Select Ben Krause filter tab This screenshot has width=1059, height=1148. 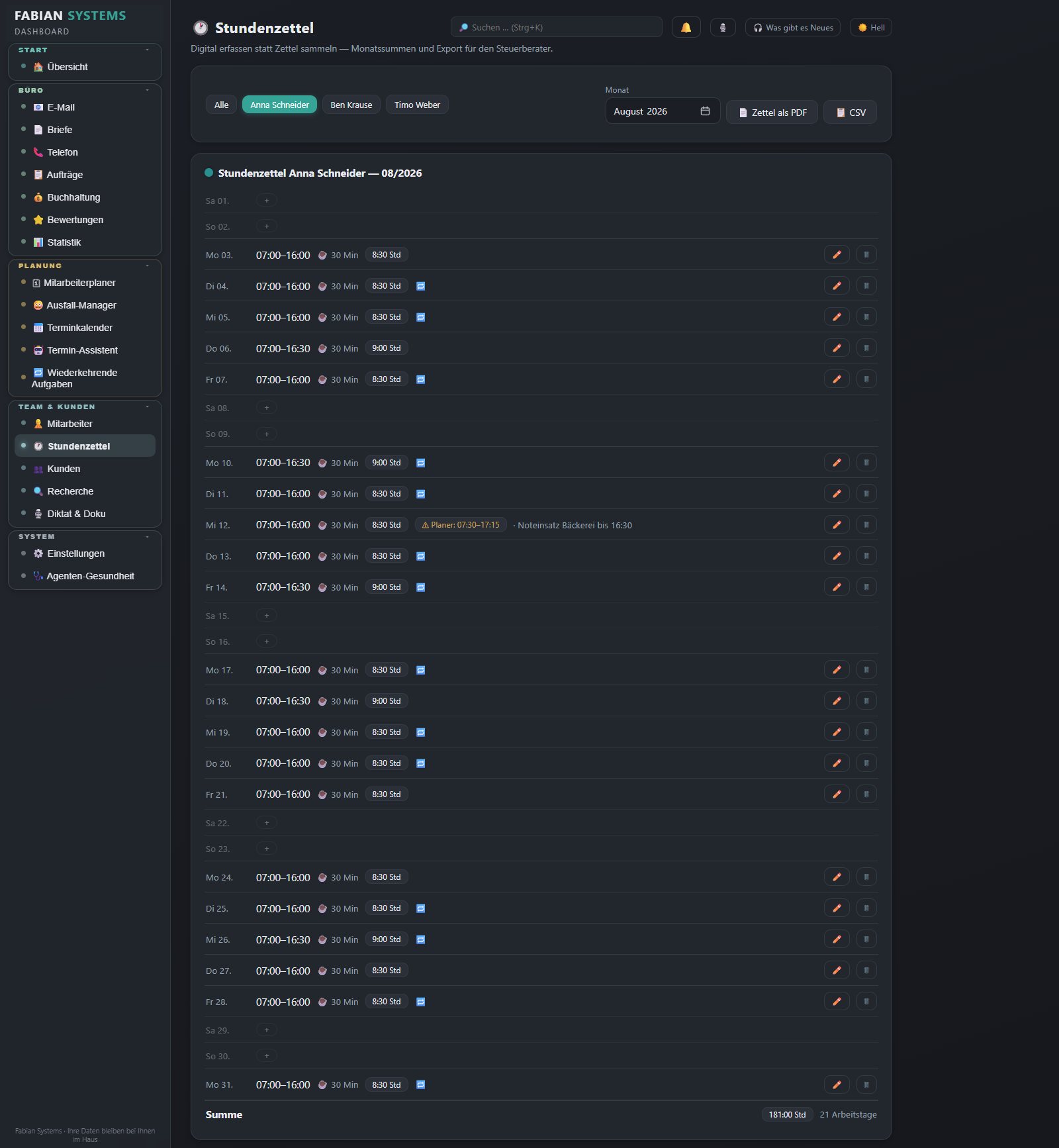pos(351,105)
